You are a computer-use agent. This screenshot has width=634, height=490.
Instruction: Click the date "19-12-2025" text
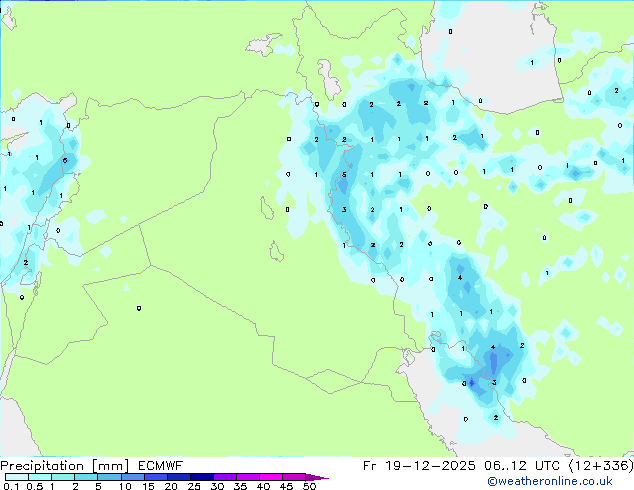(x=430, y=465)
